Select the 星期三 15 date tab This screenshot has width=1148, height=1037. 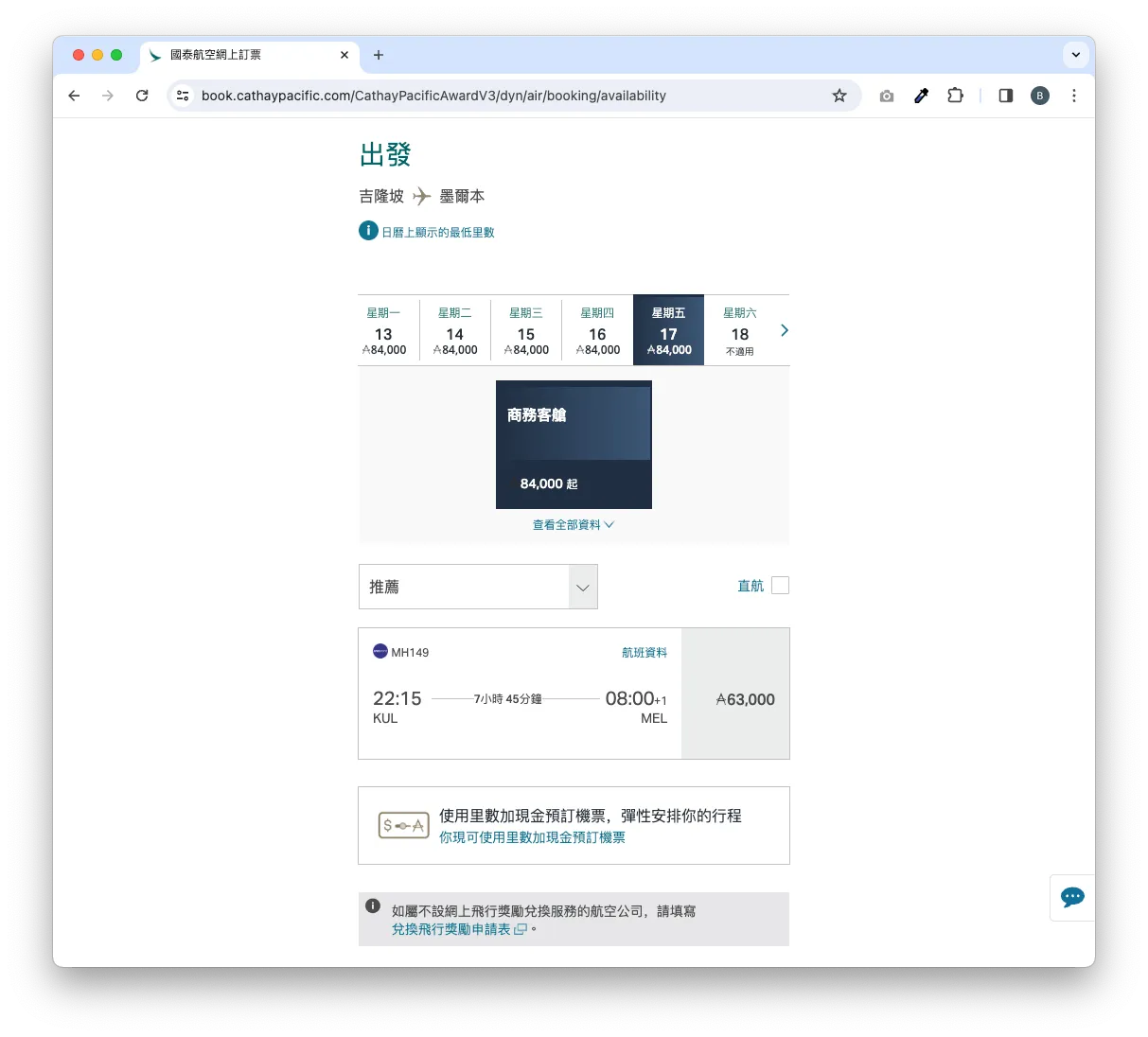coord(526,330)
